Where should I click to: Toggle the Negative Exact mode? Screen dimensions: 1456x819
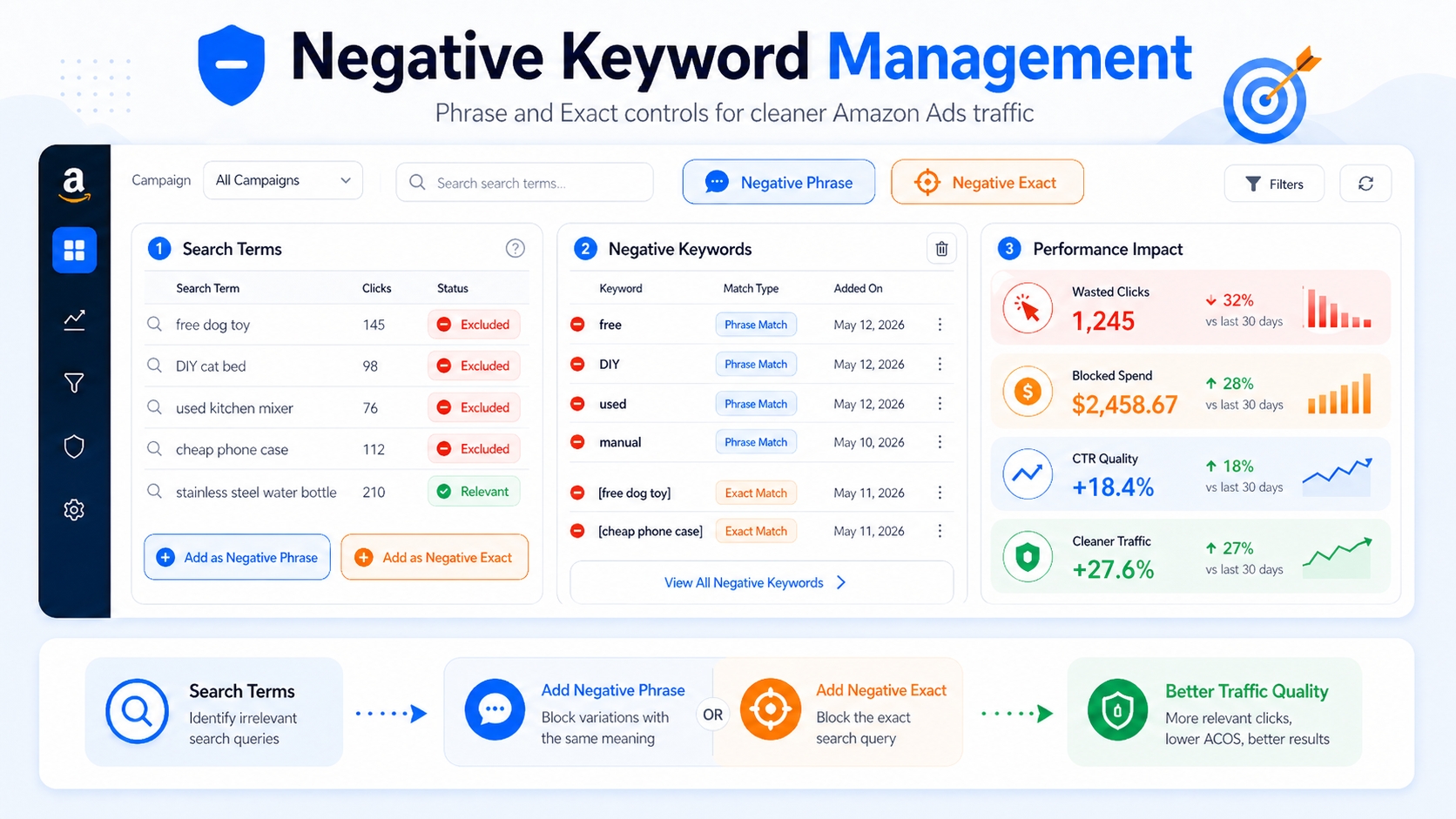point(987,182)
